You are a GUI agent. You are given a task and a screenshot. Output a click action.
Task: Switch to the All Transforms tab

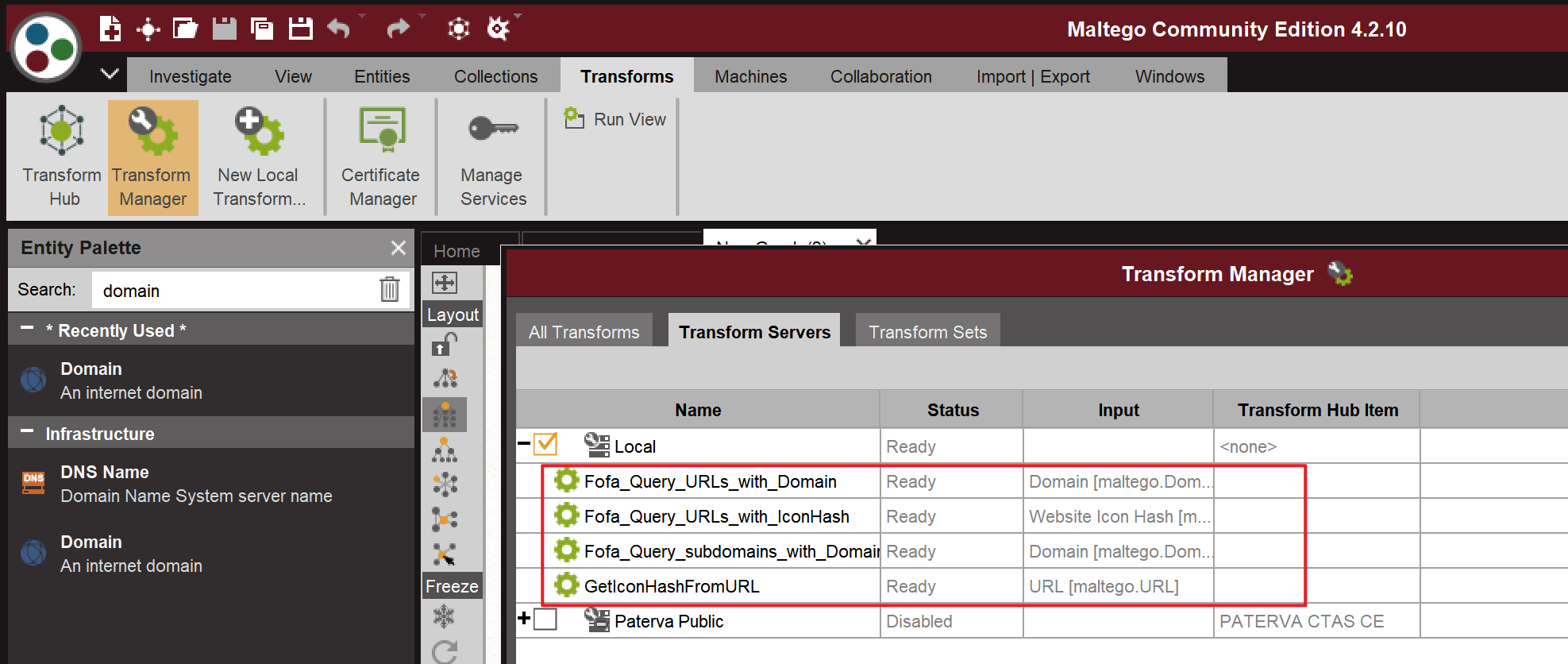(x=584, y=331)
